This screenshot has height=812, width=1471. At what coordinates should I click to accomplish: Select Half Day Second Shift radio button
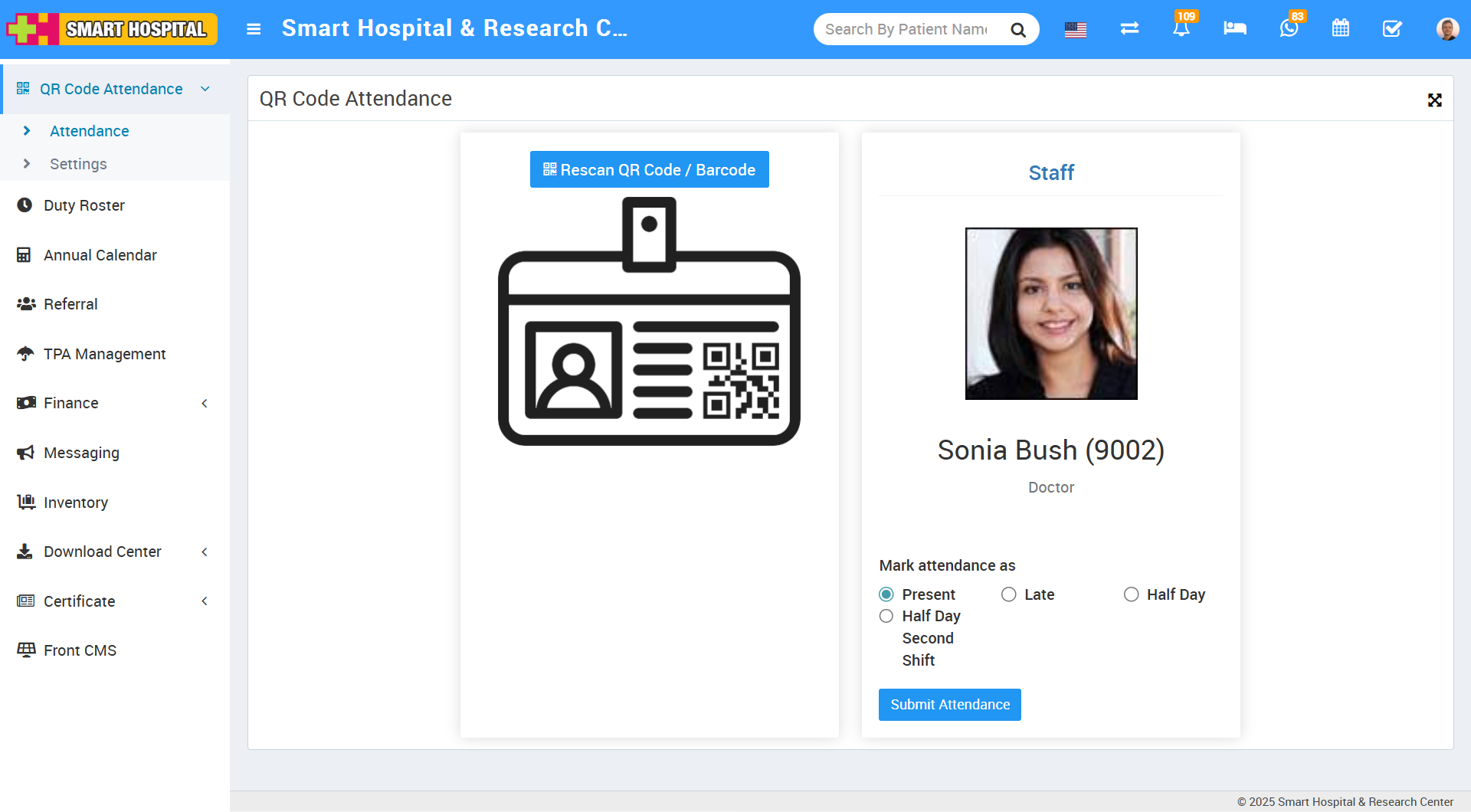click(886, 616)
